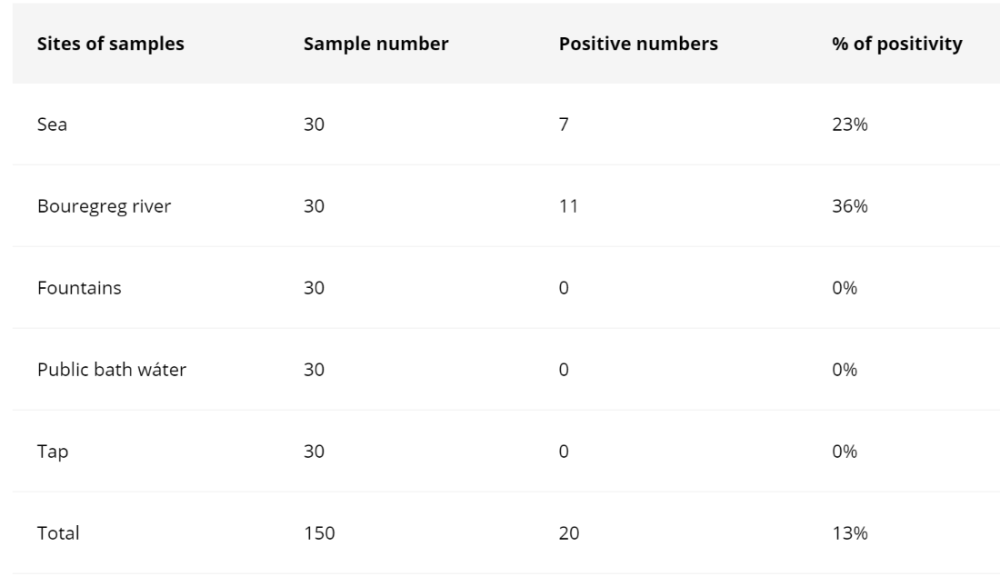The height and width of the screenshot is (586, 1000).
Task: Click the "Sample number" column header
Action: tap(375, 45)
